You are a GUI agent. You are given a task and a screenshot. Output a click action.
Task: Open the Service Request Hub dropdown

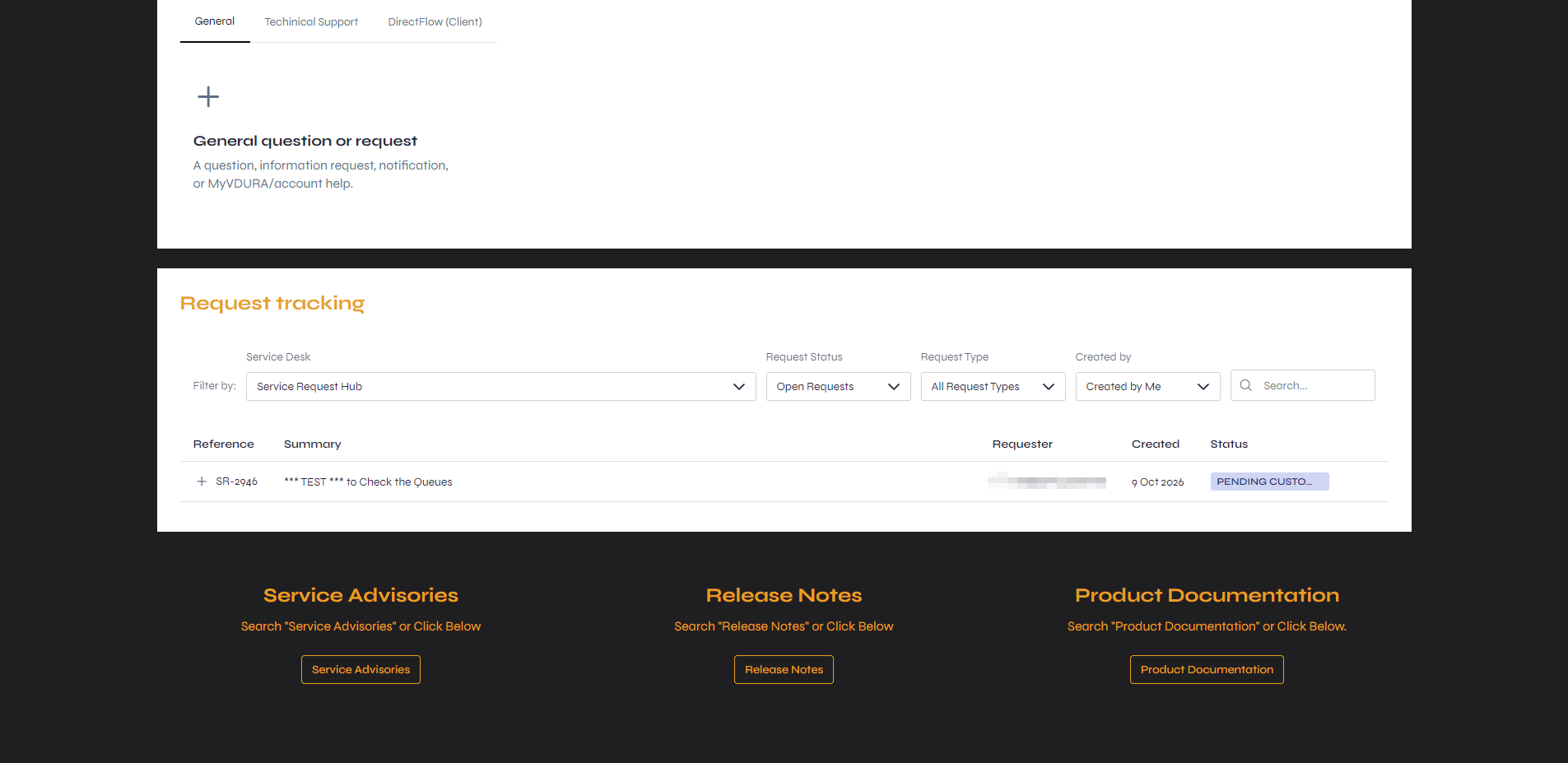[500, 386]
